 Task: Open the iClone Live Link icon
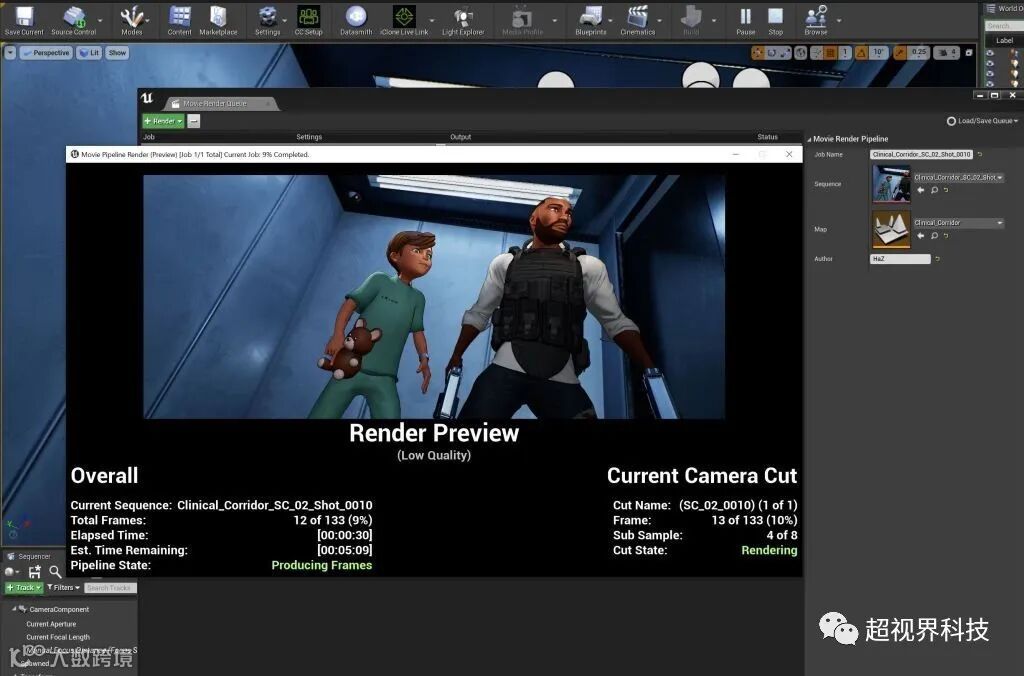[x=404, y=21]
